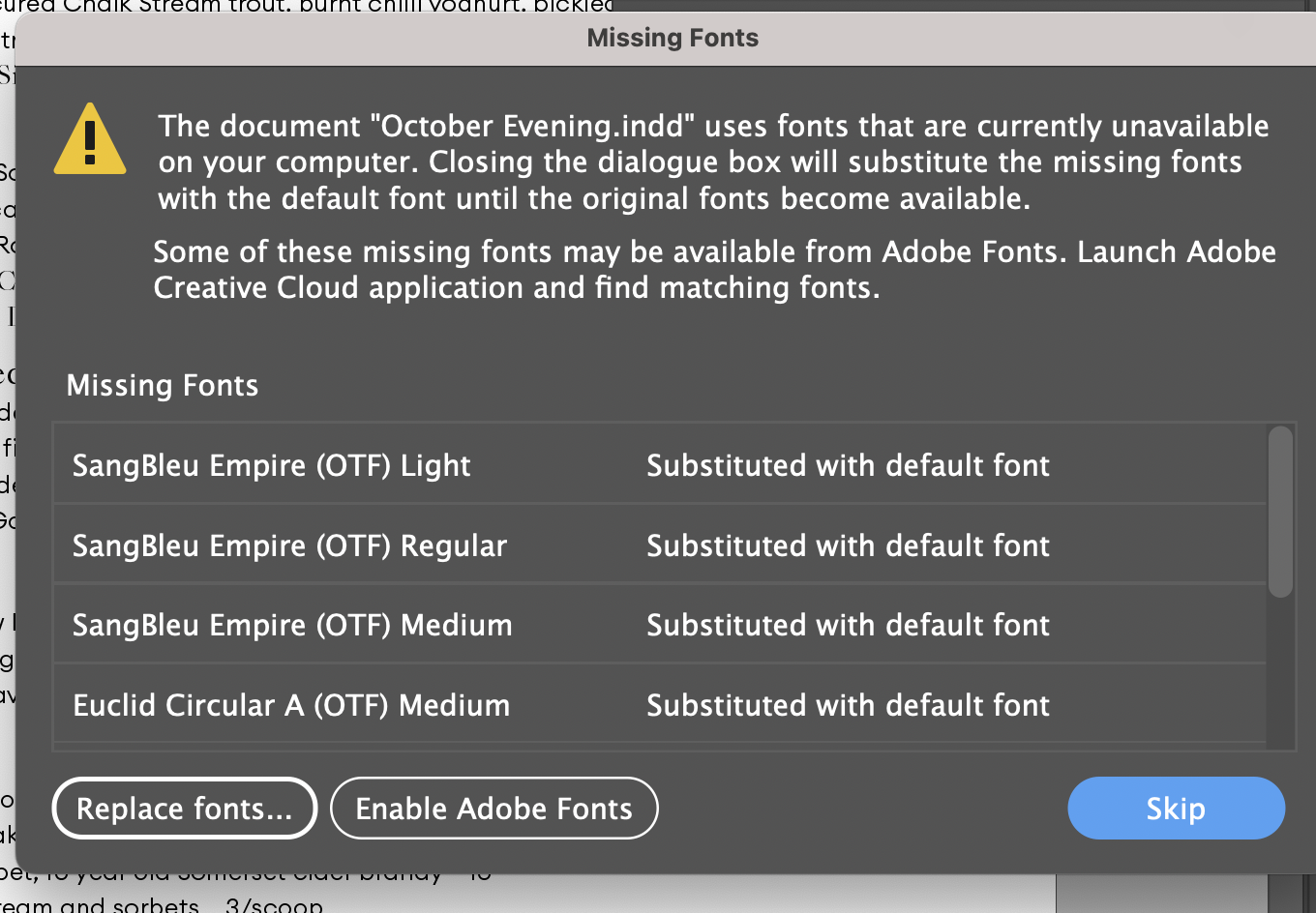This screenshot has width=1316, height=913.
Task: Click the yellow warning triangle icon
Action: click(91, 140)
